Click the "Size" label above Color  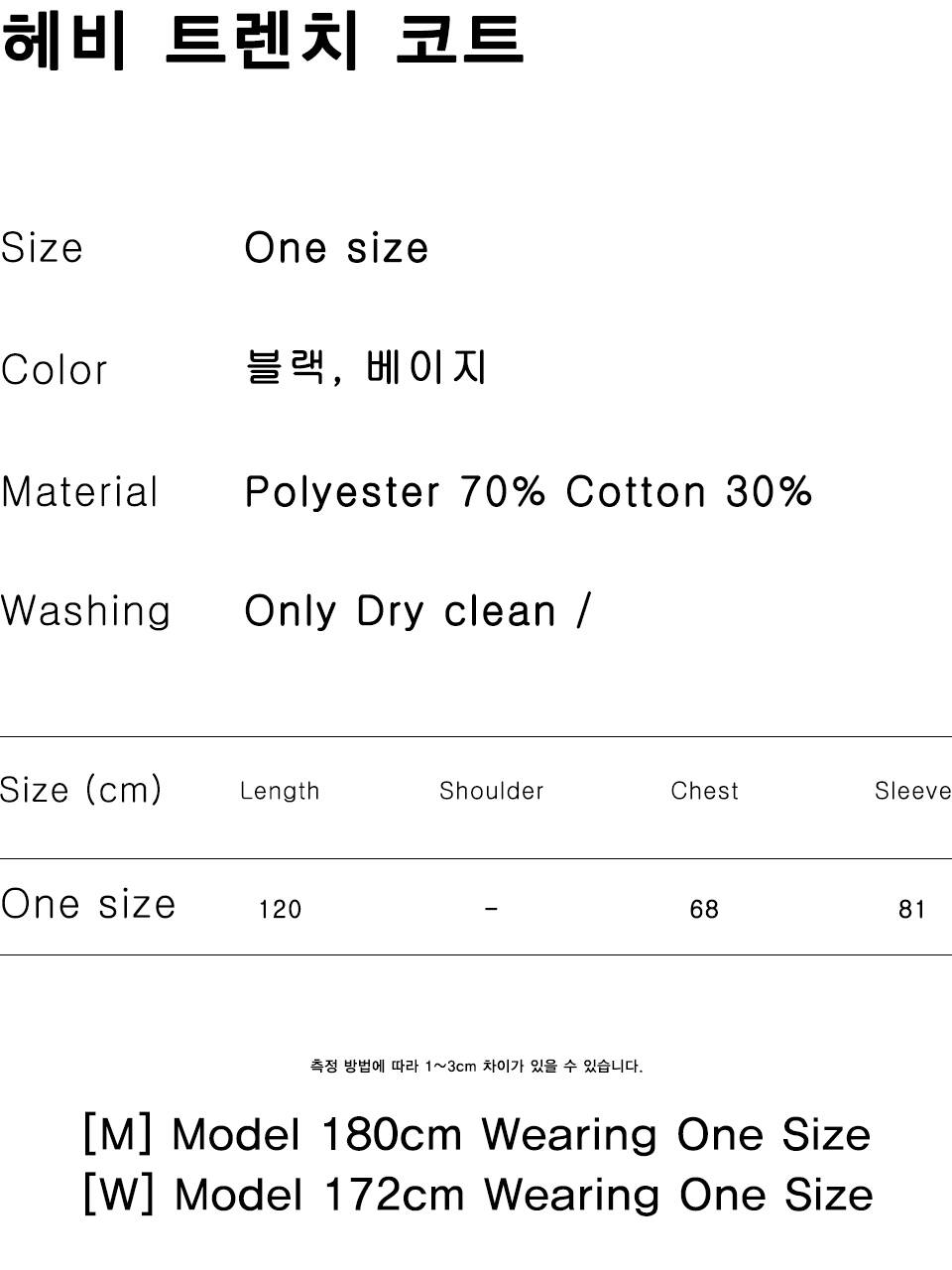(42, 248)
